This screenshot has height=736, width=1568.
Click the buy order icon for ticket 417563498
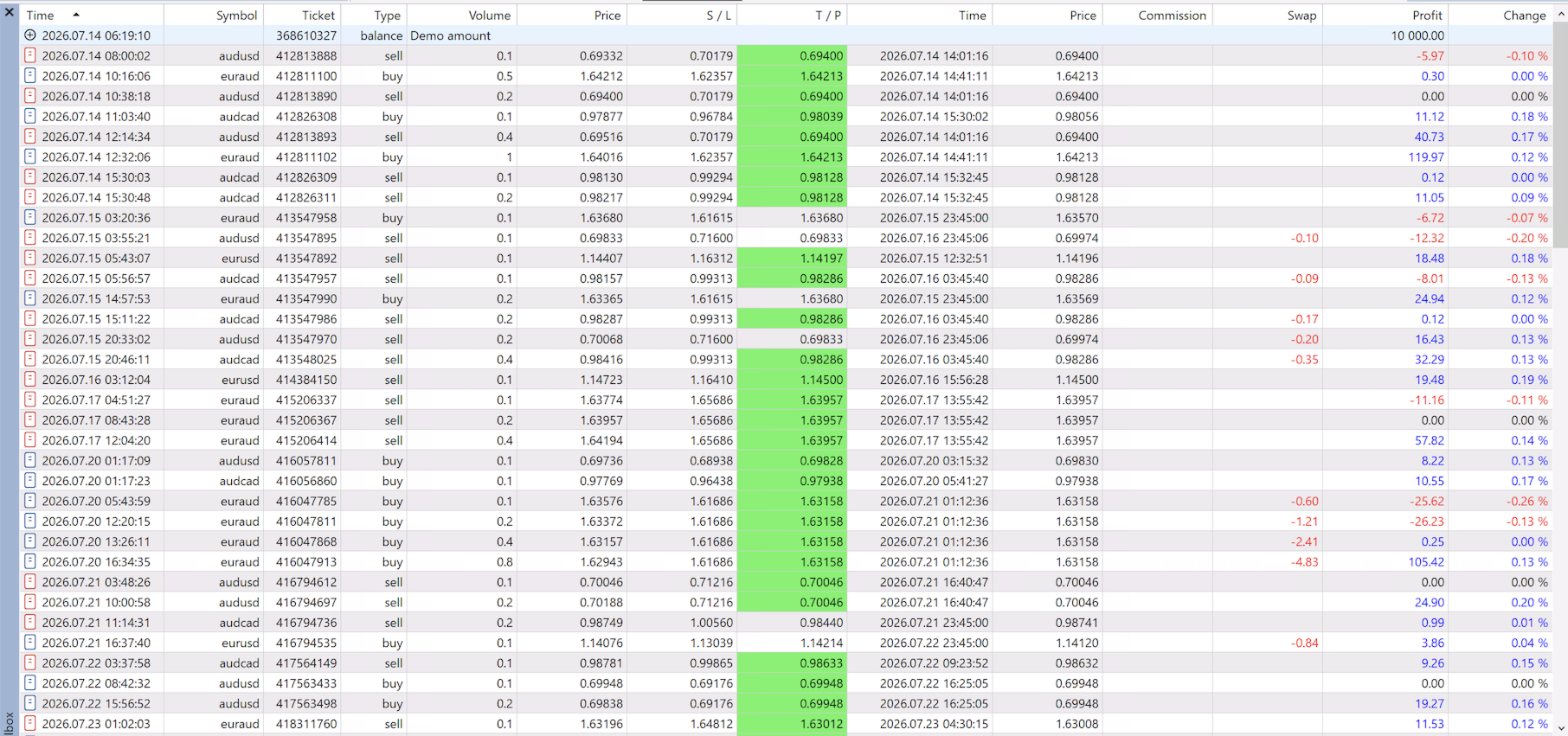(30, 704)
